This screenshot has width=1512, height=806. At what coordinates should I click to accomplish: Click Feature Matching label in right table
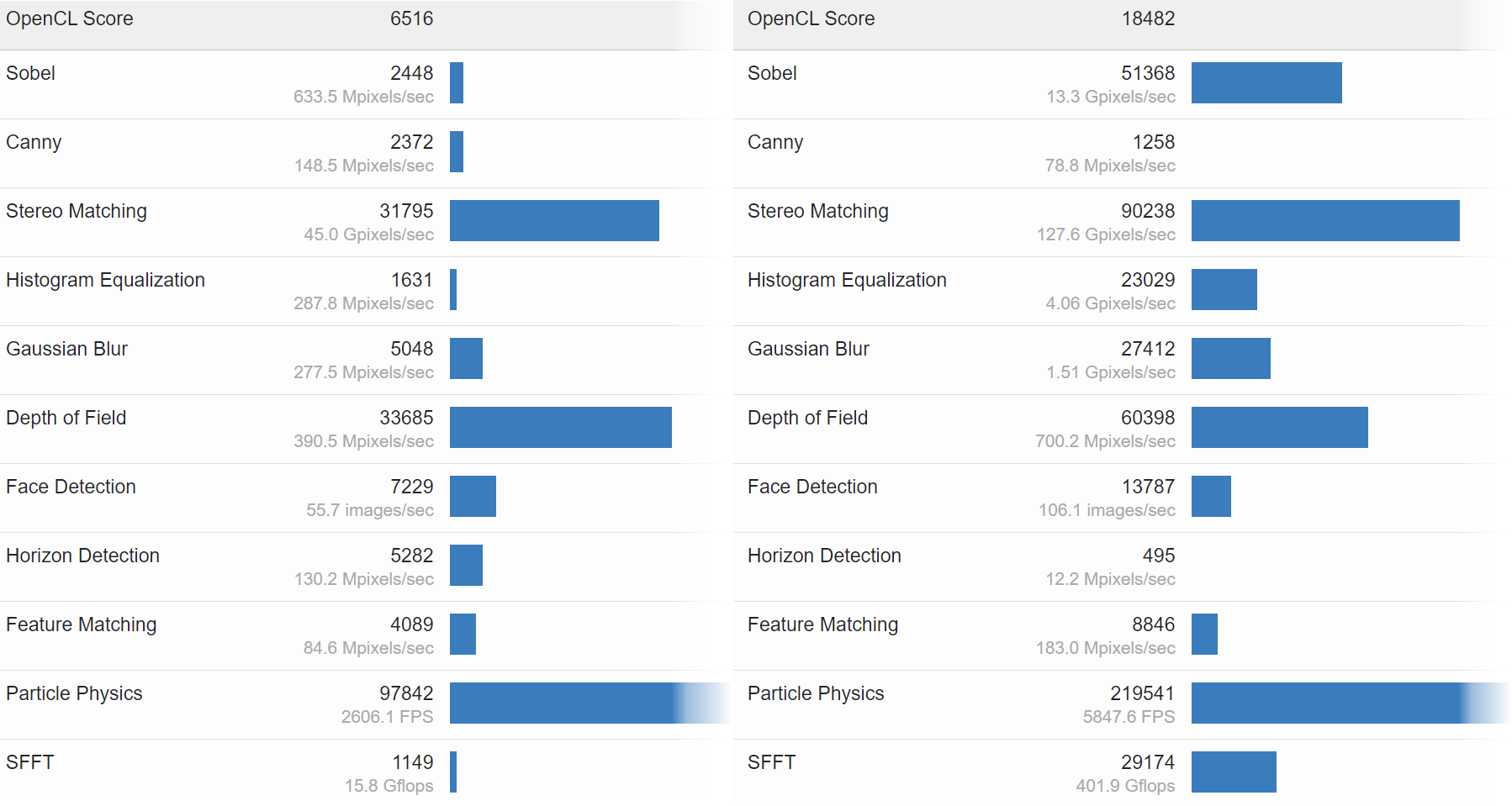822,625
